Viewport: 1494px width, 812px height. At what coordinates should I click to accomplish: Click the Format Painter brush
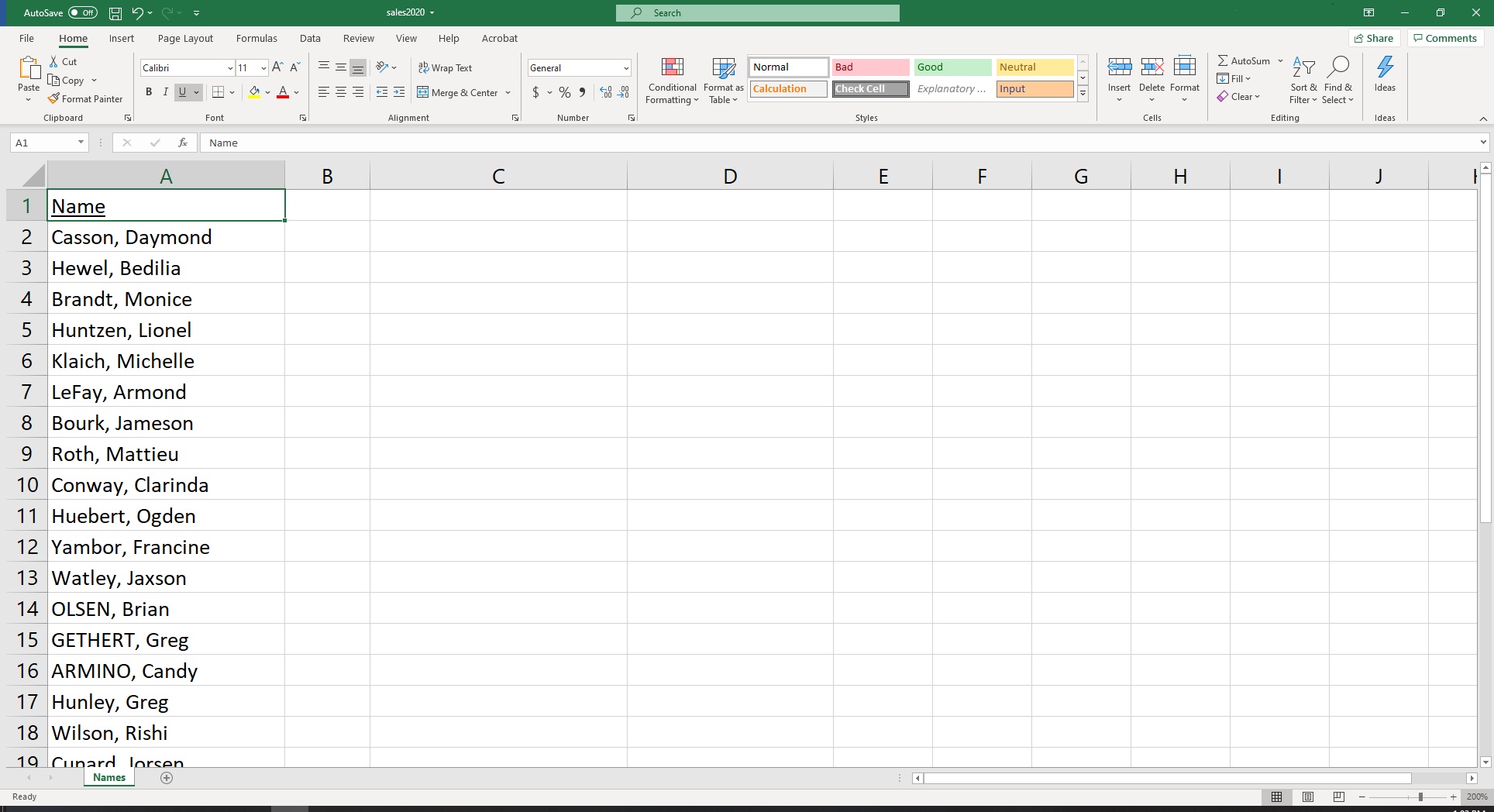(53, 98)
